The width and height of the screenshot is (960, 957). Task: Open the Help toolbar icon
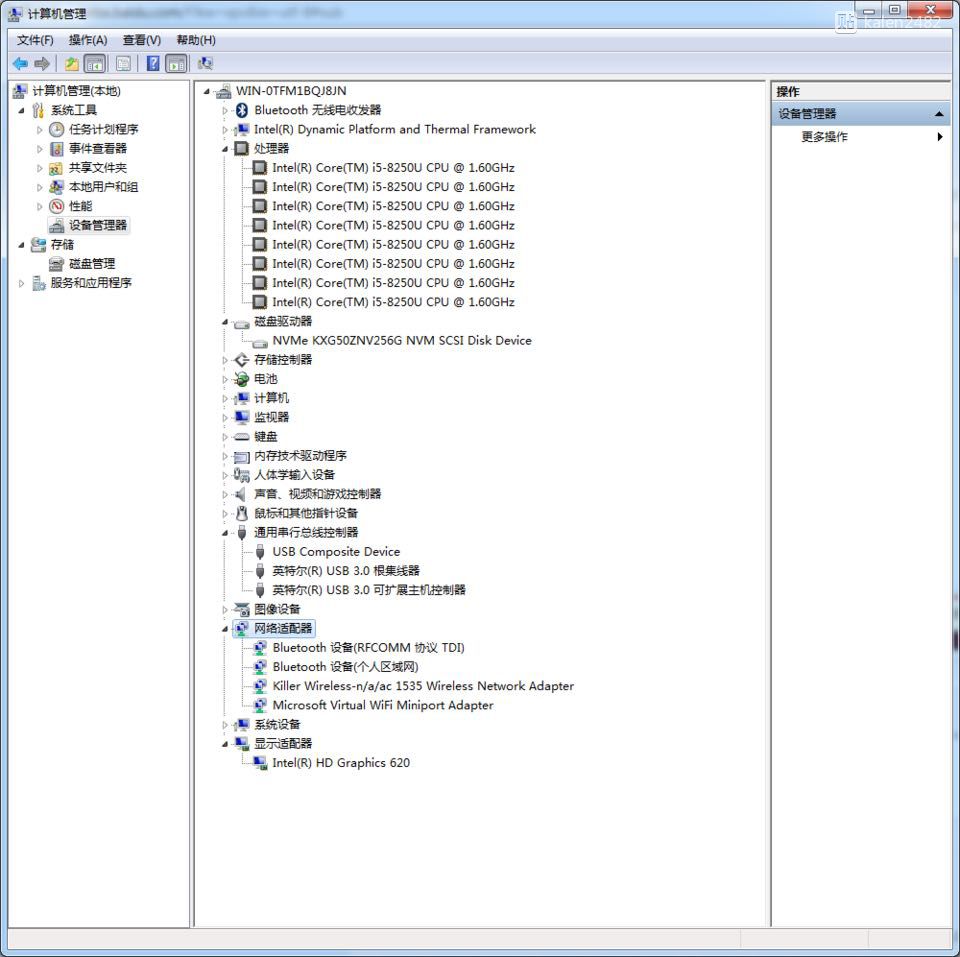point(153,64)
